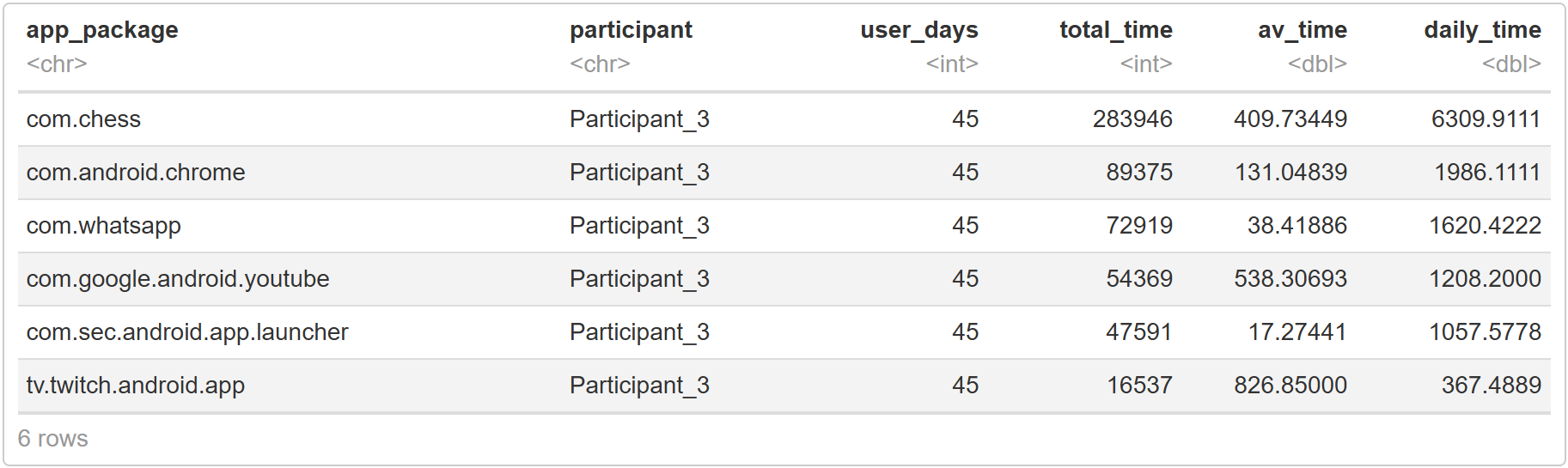Click the participant column header

coord(631,30)
